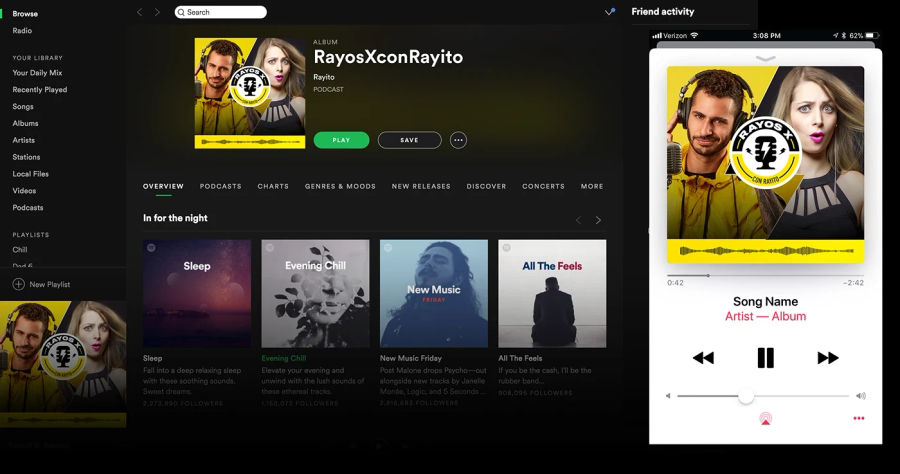Open Recently Played
Screen dimensions: 900x474
(40, 90)
